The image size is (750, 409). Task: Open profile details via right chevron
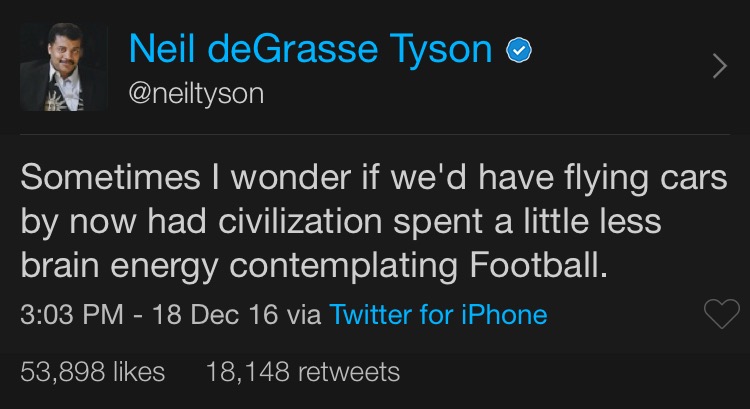click(x=719, y=66)
